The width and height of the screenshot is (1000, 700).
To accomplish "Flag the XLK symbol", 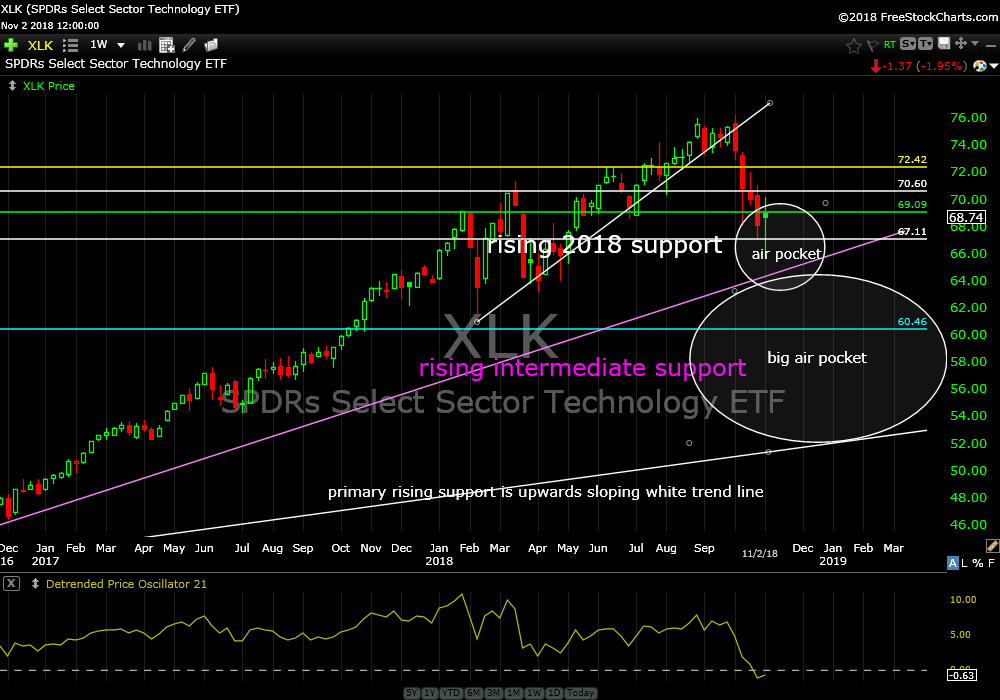I will click(x=871, y=45).
